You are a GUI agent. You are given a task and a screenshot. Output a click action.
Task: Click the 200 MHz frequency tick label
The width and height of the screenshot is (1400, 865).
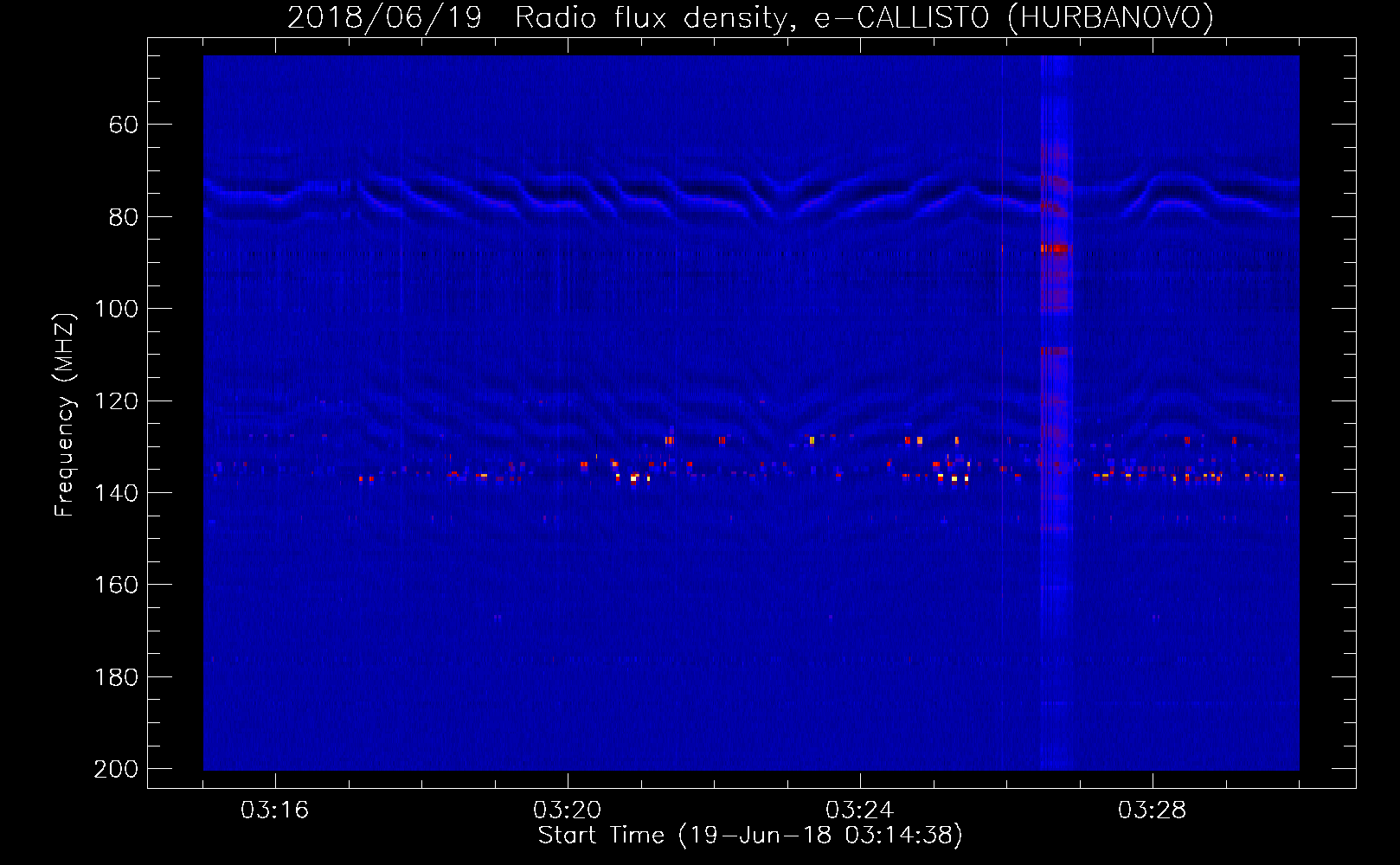click(116, 769)
